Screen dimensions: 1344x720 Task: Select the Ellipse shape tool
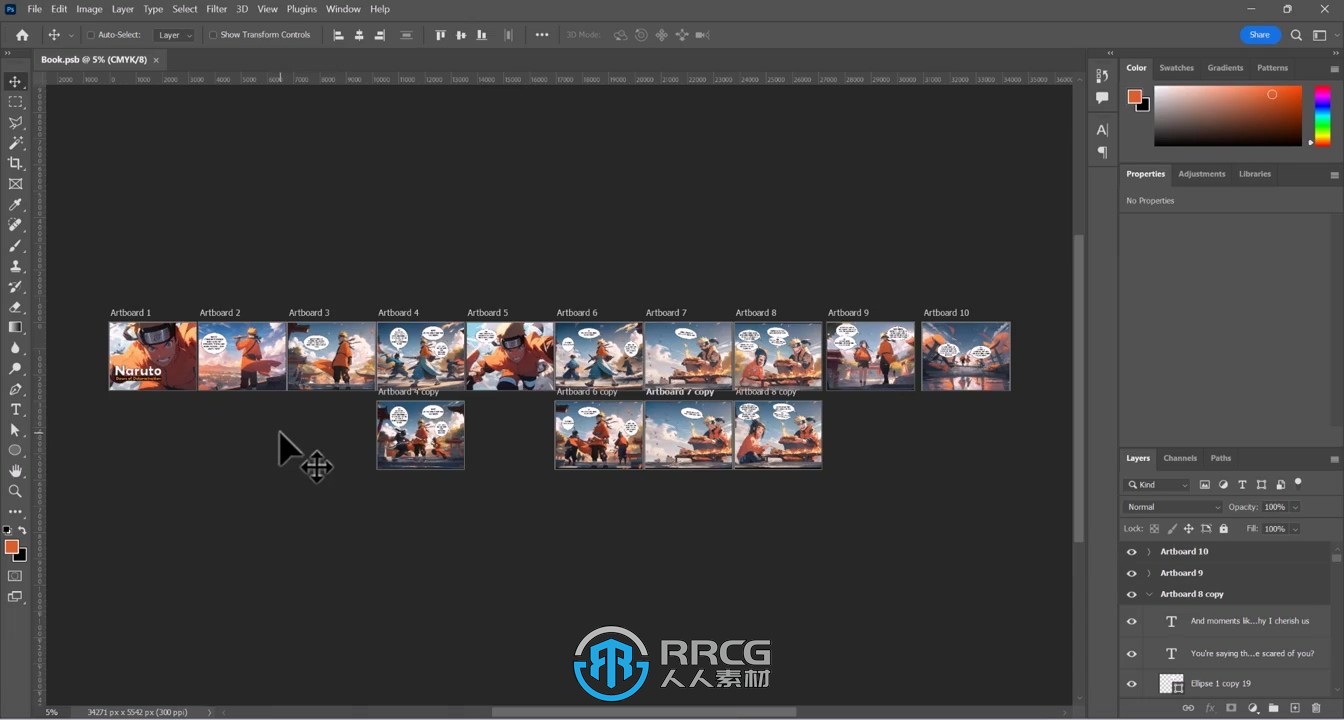15,450
